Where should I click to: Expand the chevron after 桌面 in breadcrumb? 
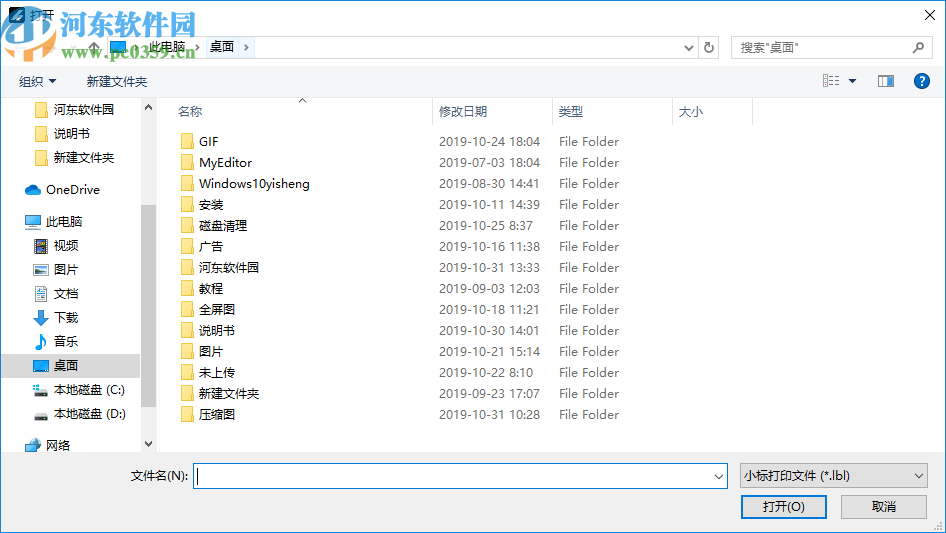tap(246, 47)
